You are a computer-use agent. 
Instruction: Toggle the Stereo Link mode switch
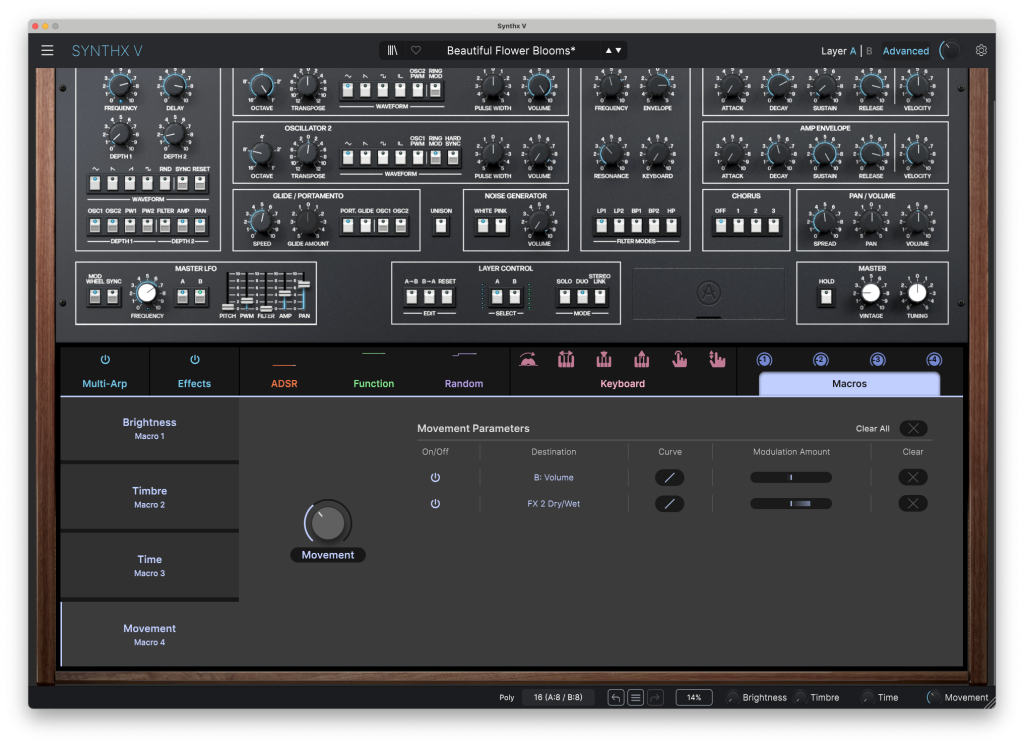[x=600, y=297]
